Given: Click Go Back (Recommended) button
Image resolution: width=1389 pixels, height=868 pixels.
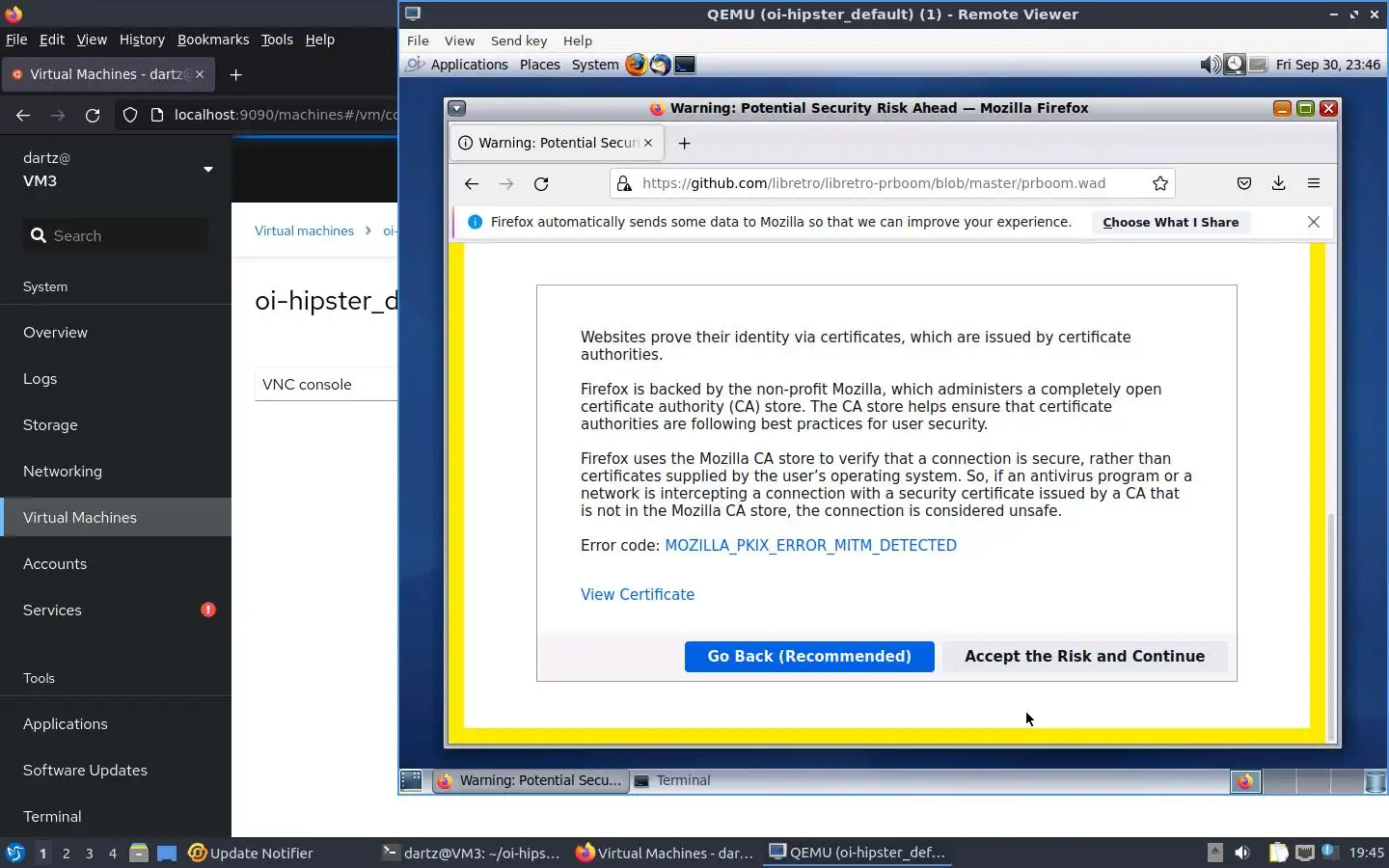Looking at the screenshot, I should tap(809, 656).
